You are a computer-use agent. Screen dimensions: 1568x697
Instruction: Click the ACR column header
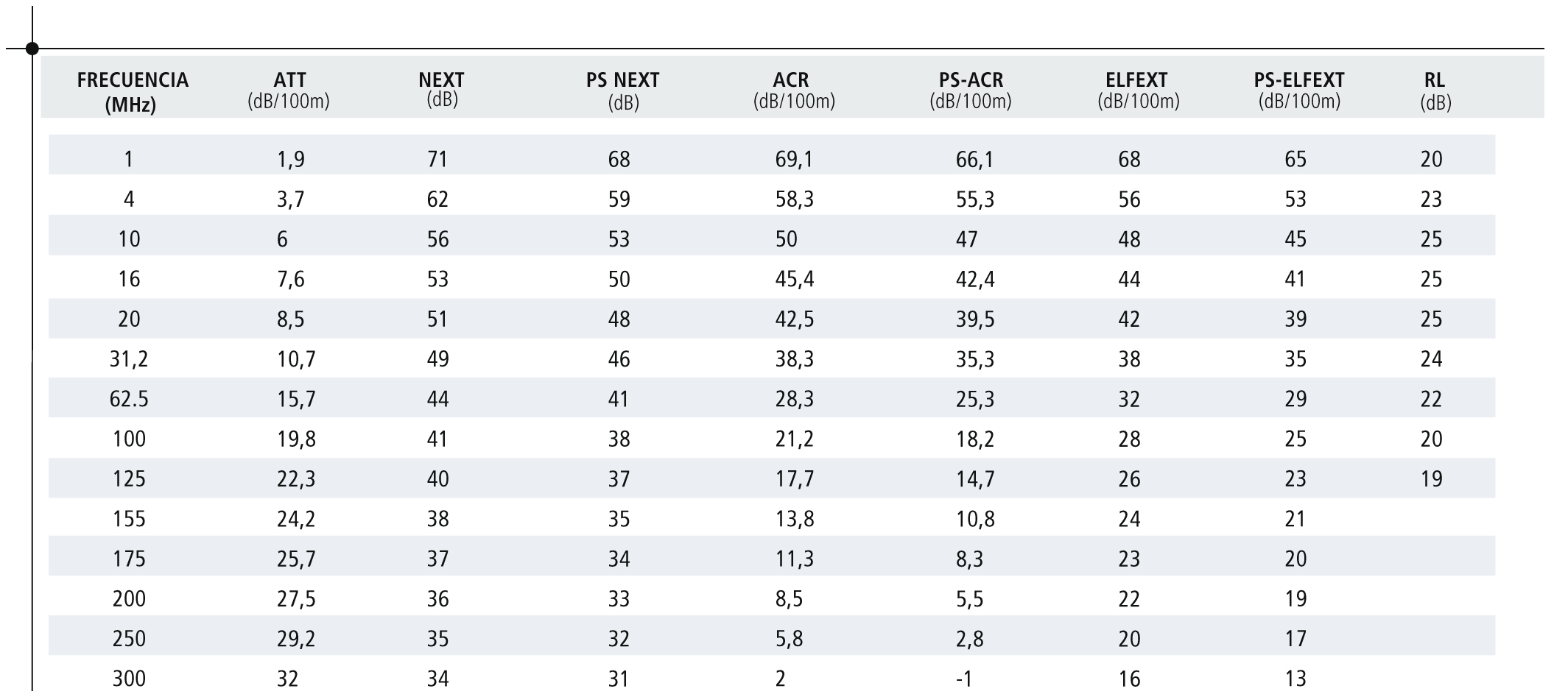[793, 90]
